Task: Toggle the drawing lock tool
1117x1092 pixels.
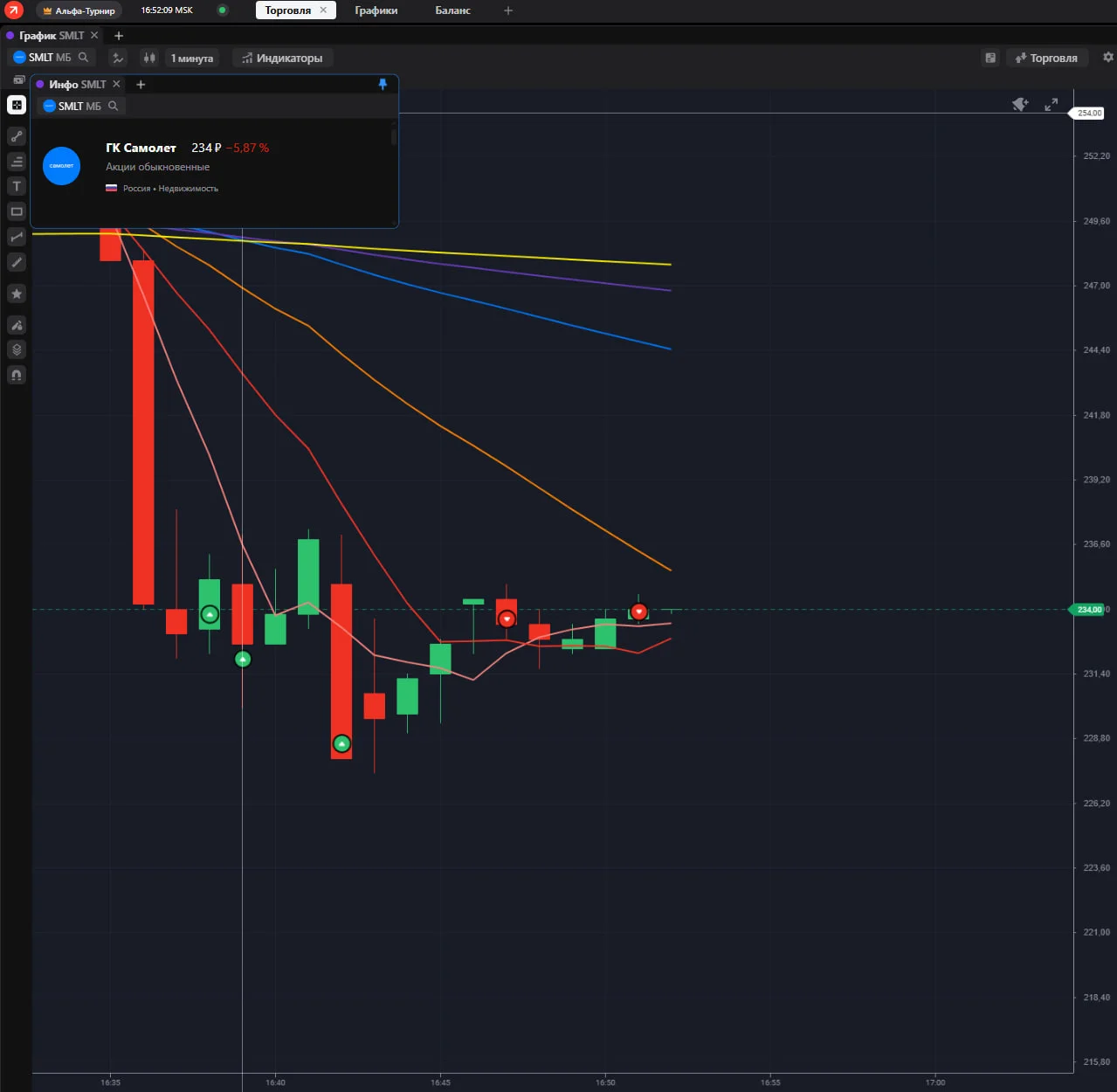Action: 17,325
